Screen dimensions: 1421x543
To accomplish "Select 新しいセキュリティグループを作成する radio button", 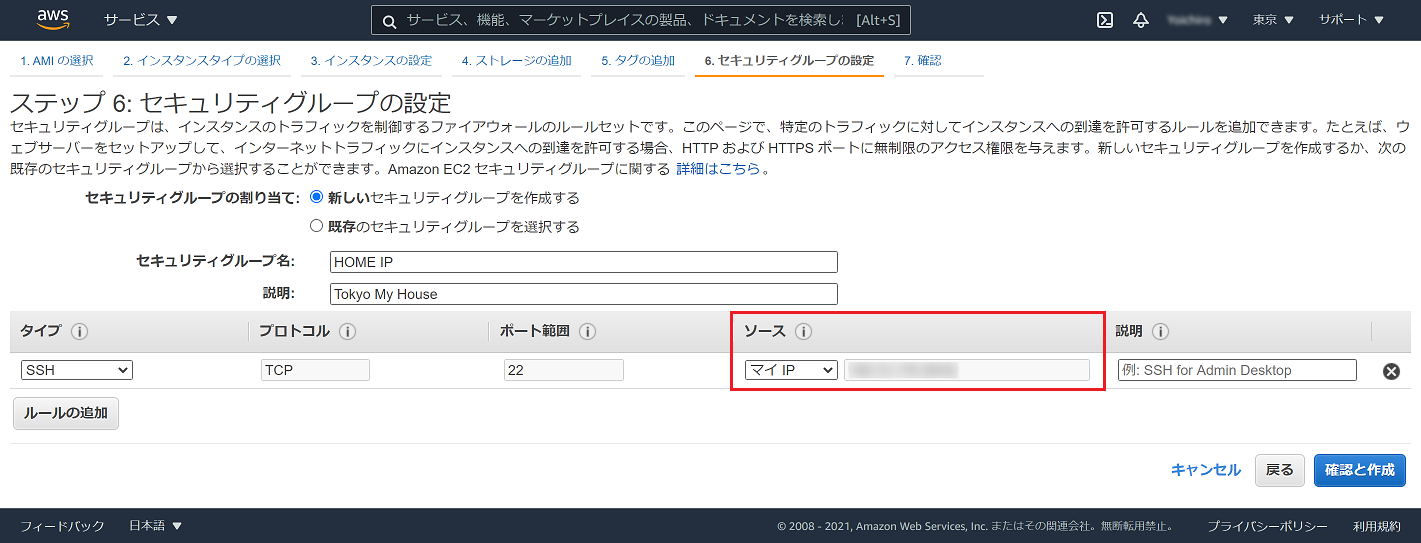I will point(317,197).
